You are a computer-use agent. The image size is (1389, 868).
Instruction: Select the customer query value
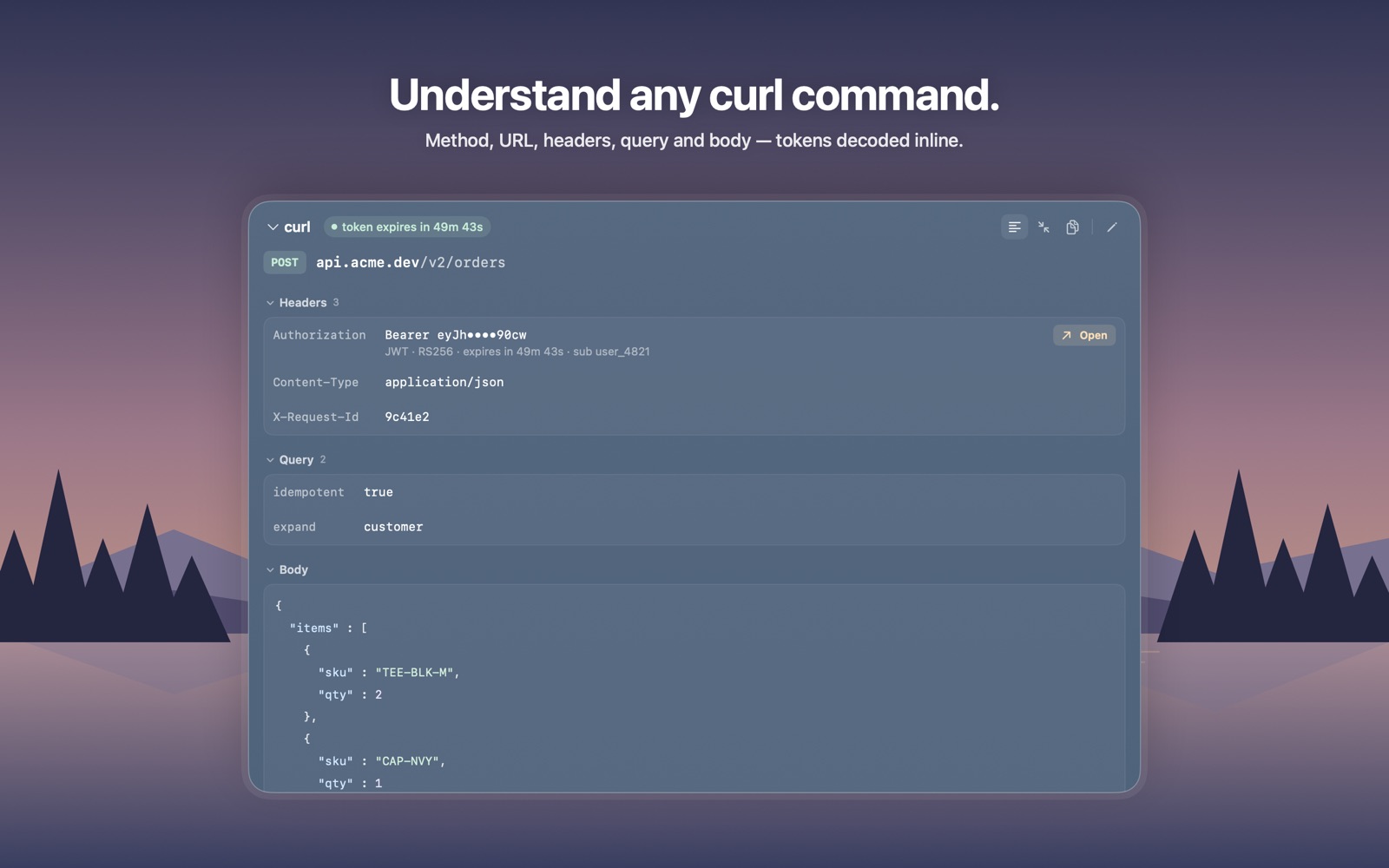[x=393, y=527]
